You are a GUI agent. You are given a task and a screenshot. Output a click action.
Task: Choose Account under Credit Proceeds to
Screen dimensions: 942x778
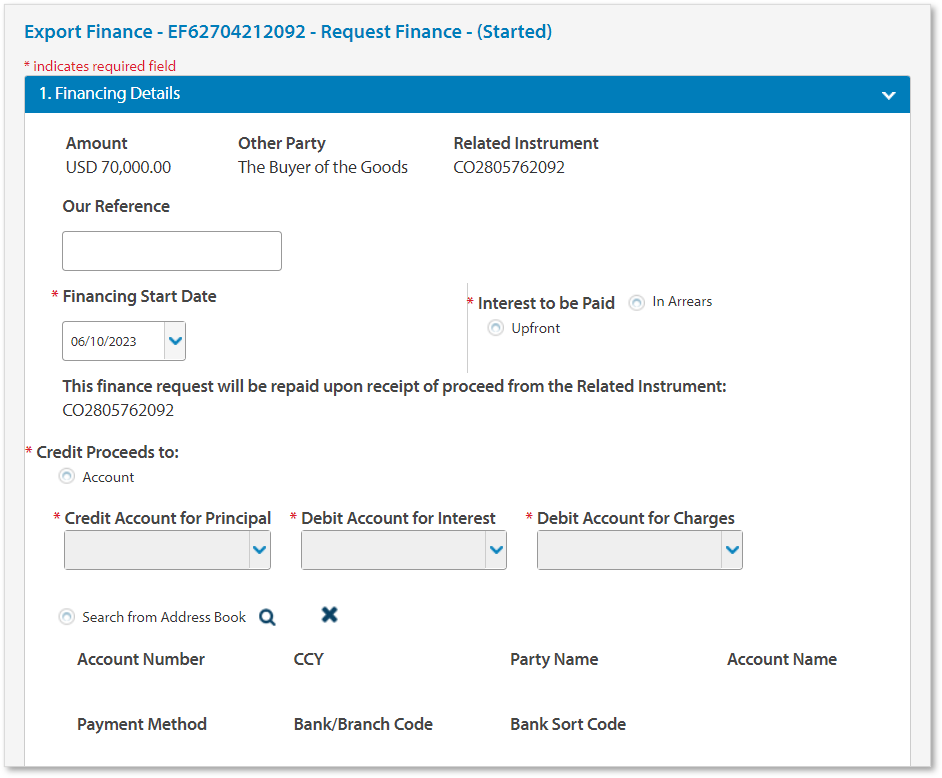[65, 476]
